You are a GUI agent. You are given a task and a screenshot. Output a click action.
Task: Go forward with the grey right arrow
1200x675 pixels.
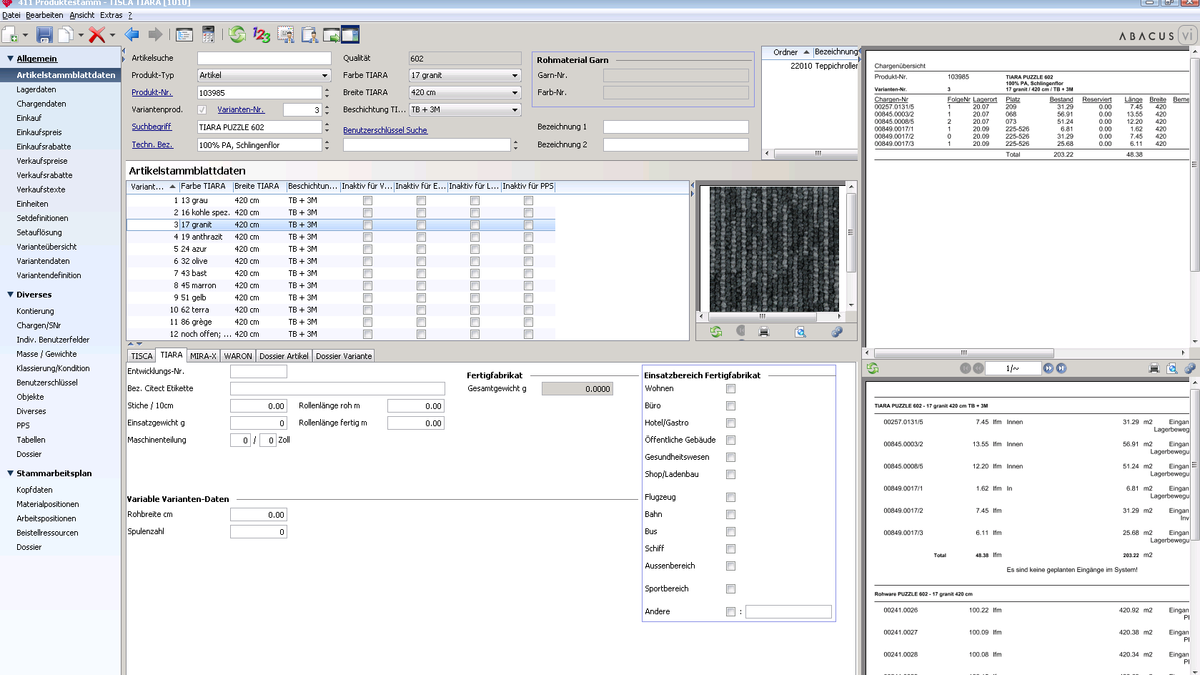(x=155, y=35)
